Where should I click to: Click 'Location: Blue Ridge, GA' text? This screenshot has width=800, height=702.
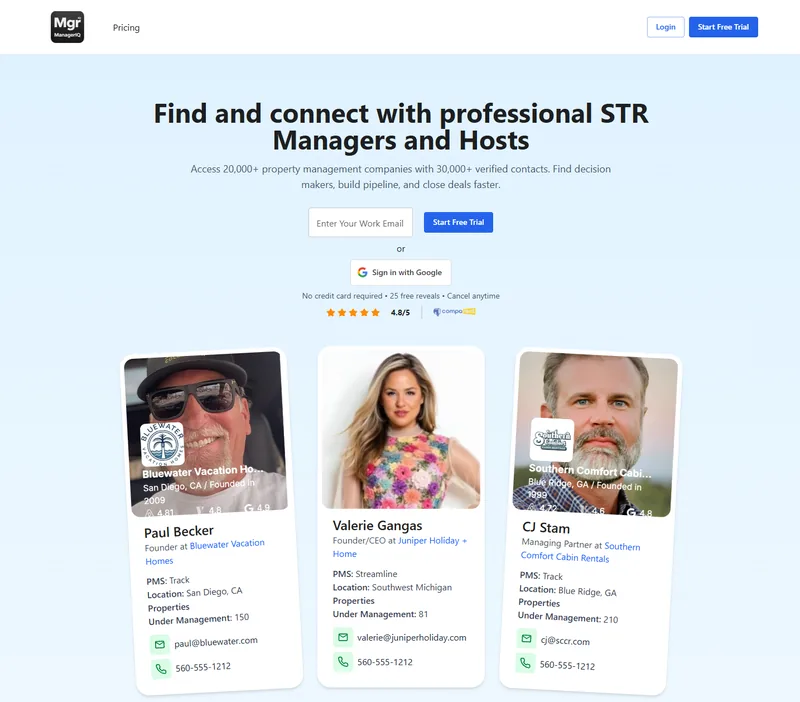568,591
